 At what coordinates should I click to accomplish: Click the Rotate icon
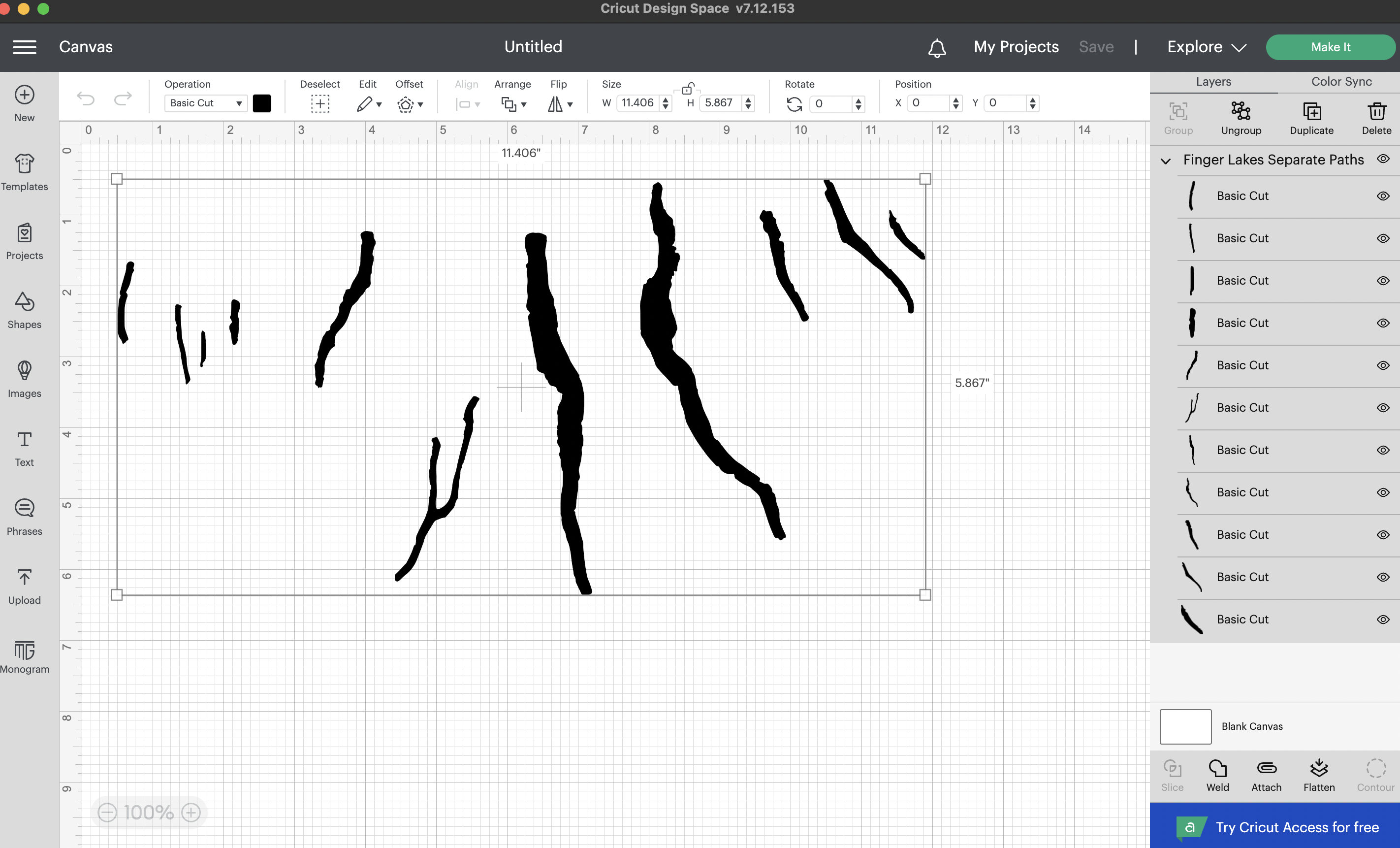pyautogui.click(x=795, y=104)
